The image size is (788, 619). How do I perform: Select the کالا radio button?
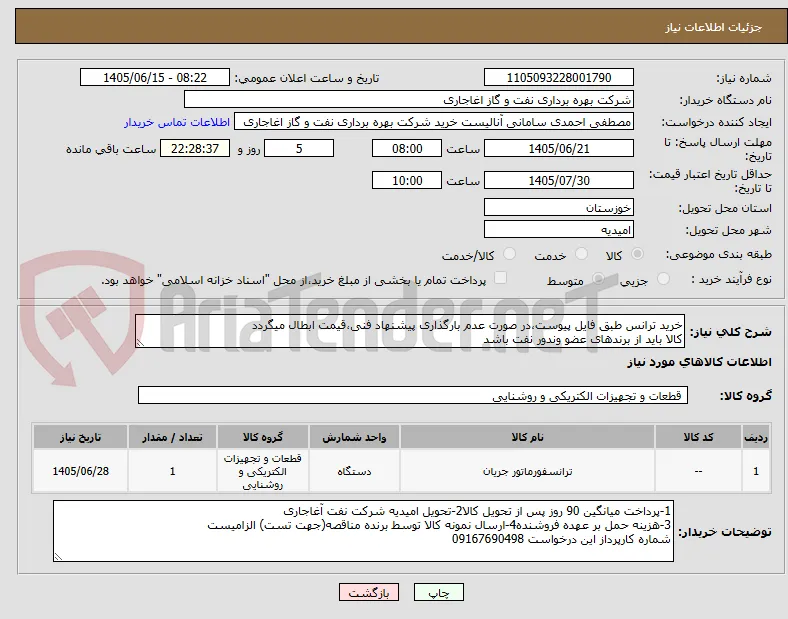tap(637, 254)
